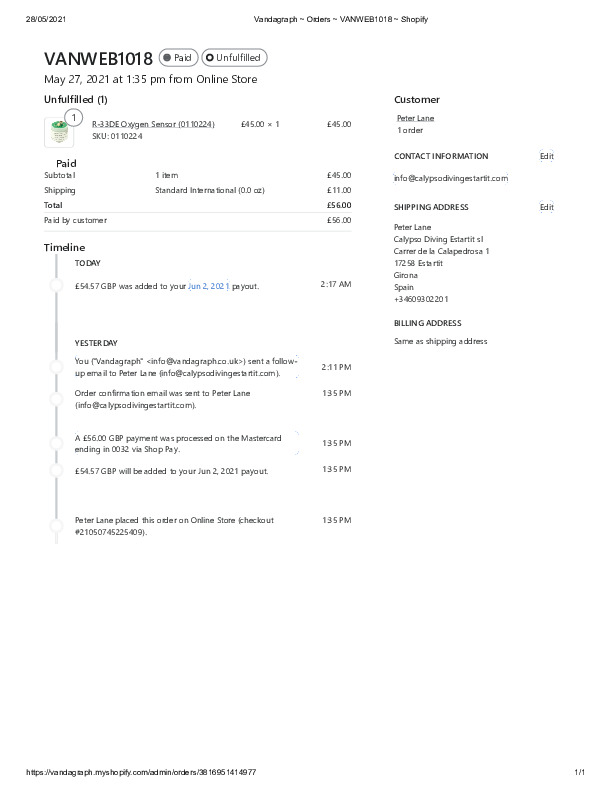
Task: Open the R-33DE Oxygen Sensor product link
Action: tap(153, 124)
